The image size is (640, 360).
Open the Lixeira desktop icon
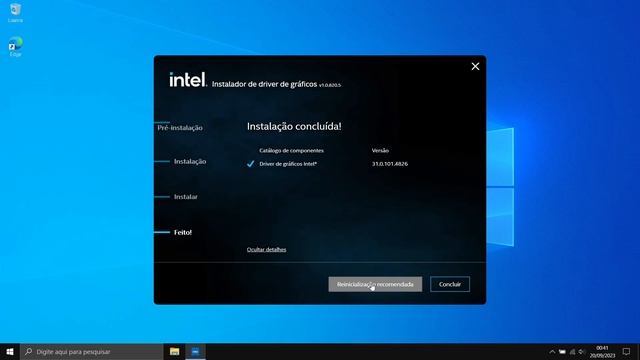[x=15, y=12]
